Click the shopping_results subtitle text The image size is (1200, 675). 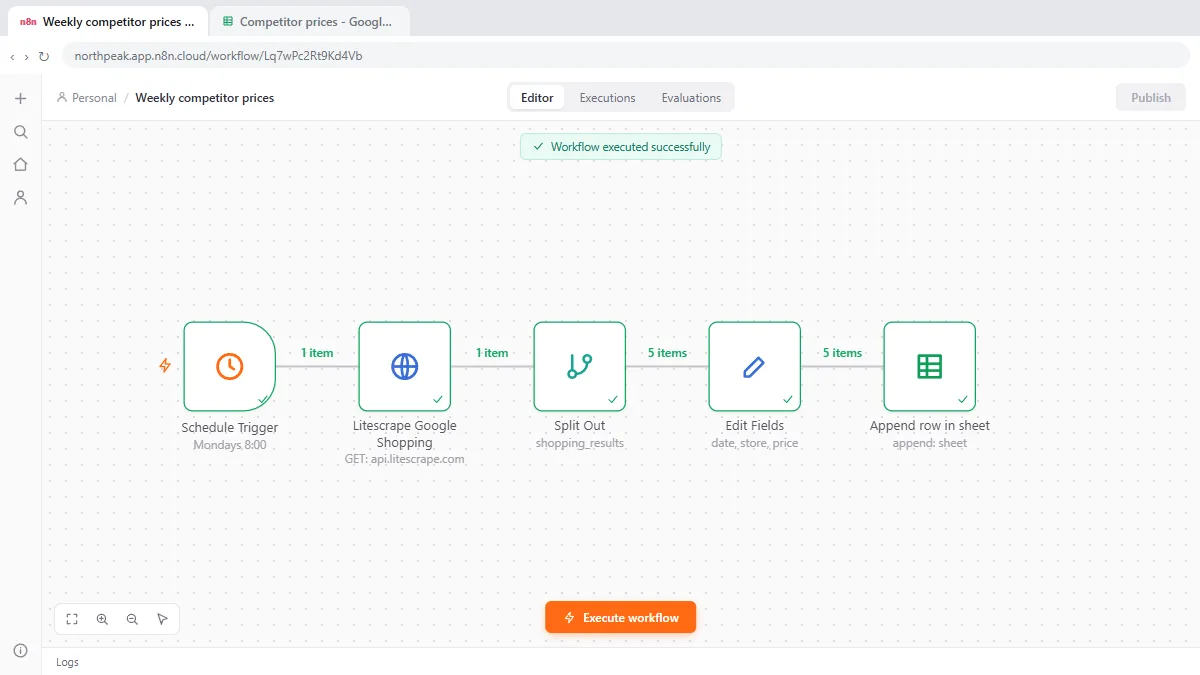(x=580, y=443)
